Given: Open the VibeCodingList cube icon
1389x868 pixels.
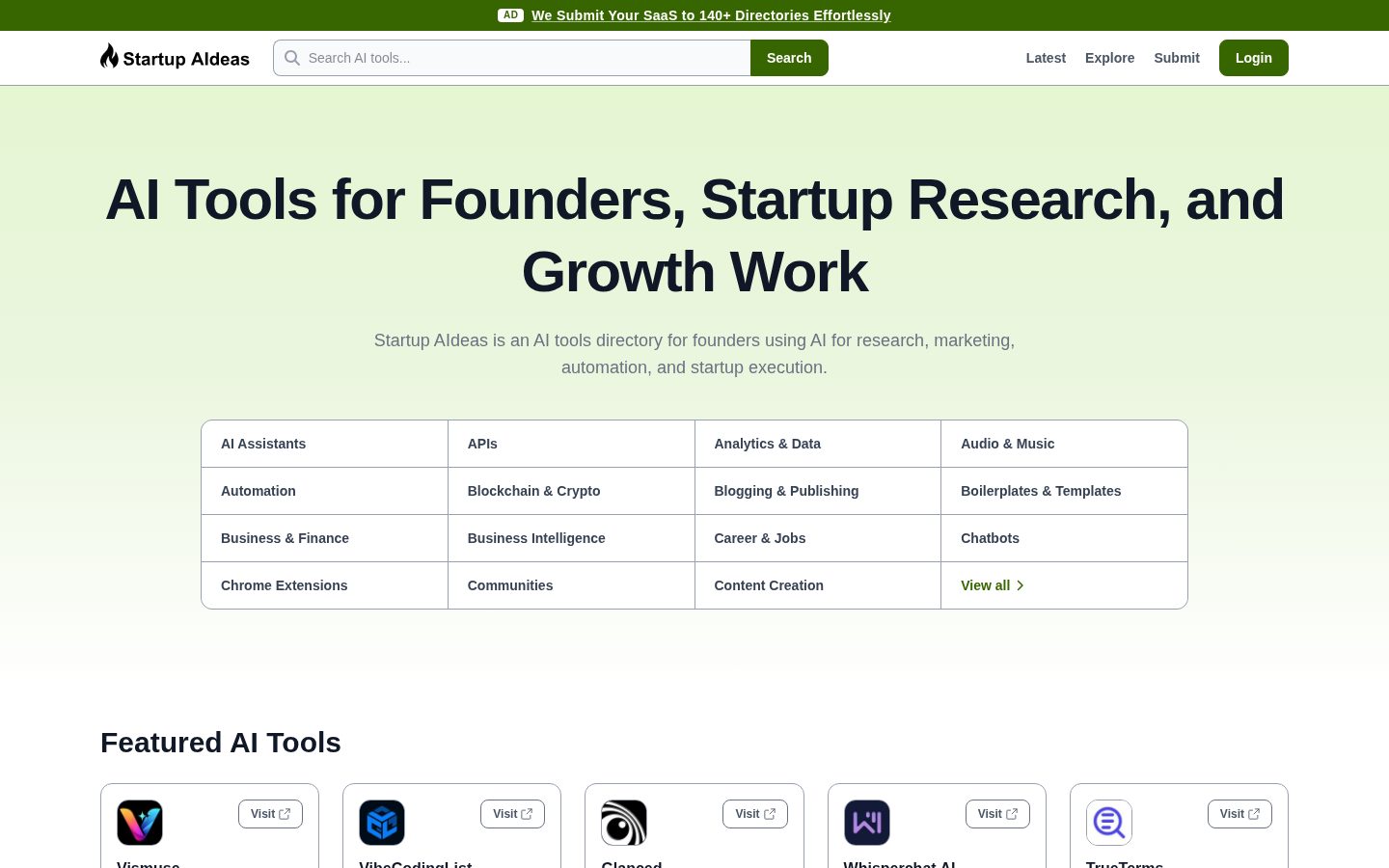Looking at the screenshot, I should click(382, 823).
